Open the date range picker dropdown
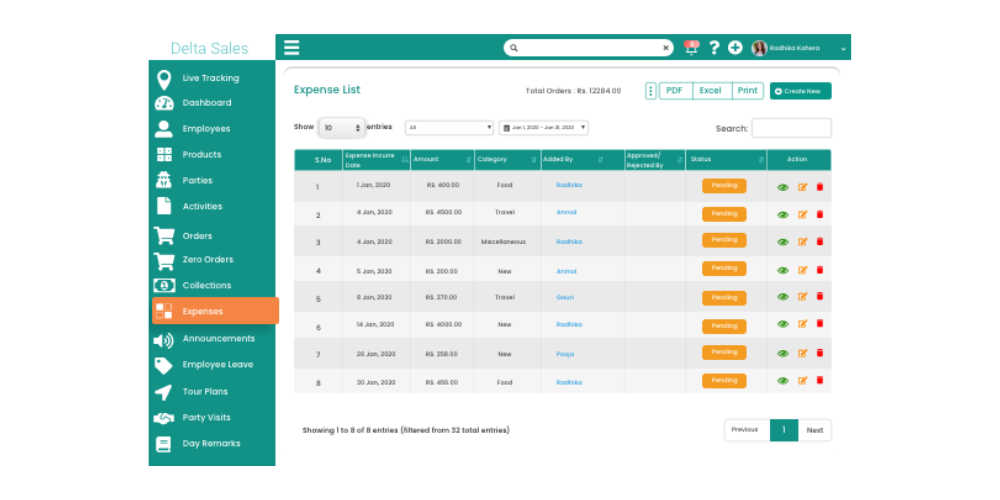This screenshot has height=500, width=1000. [543, 128]
